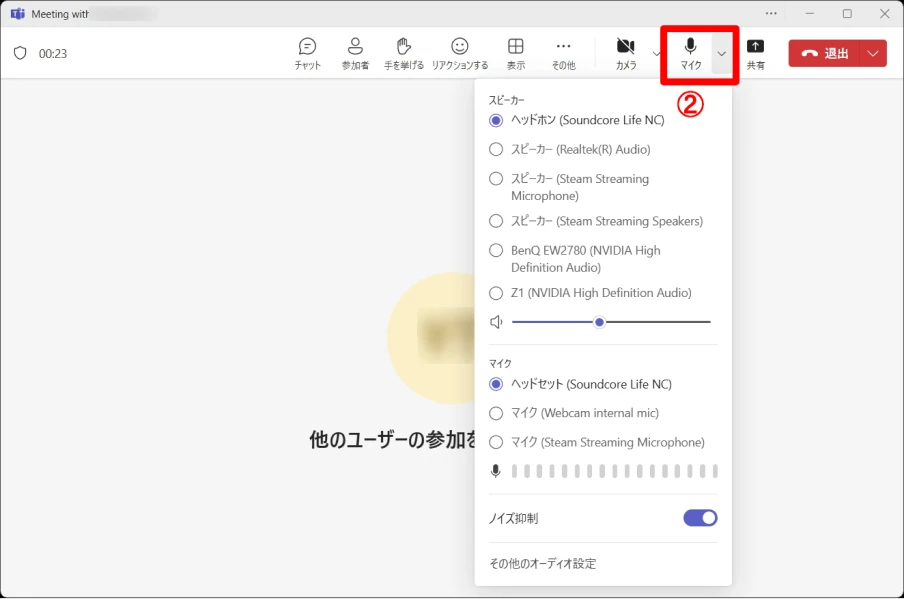Expand the 退出 leave options arrow
Viewport: 904px width, 599px height.
[x=873, y=54]
